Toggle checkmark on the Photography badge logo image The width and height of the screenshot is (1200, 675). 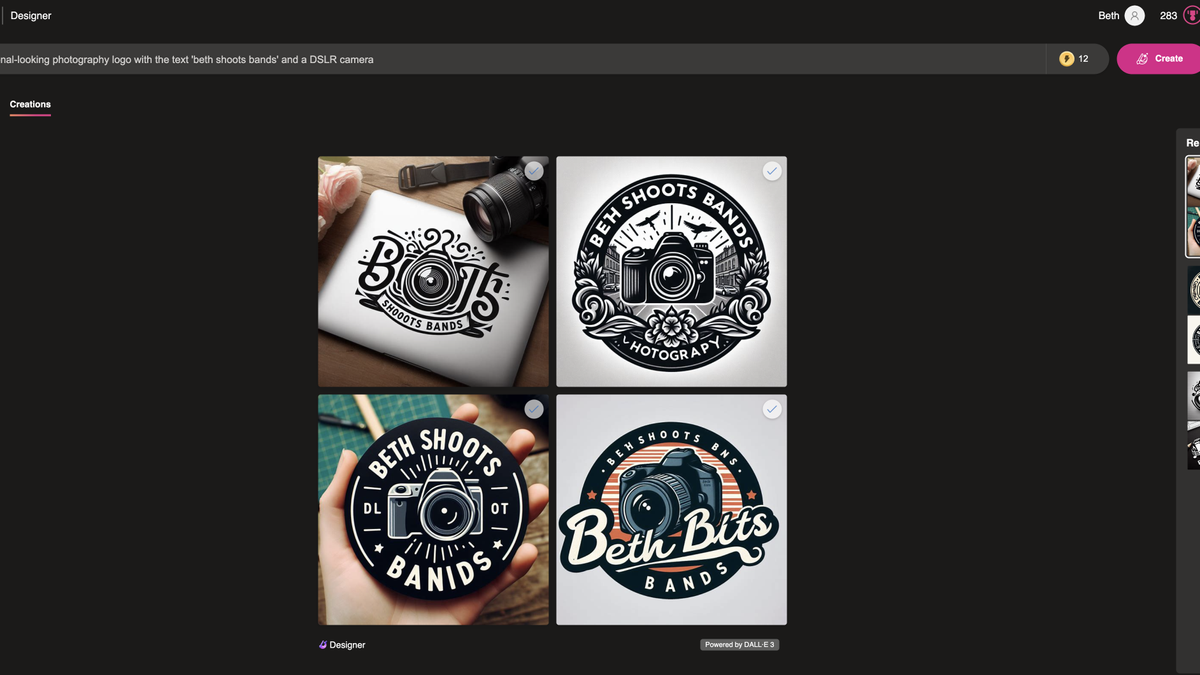(772, 171)
